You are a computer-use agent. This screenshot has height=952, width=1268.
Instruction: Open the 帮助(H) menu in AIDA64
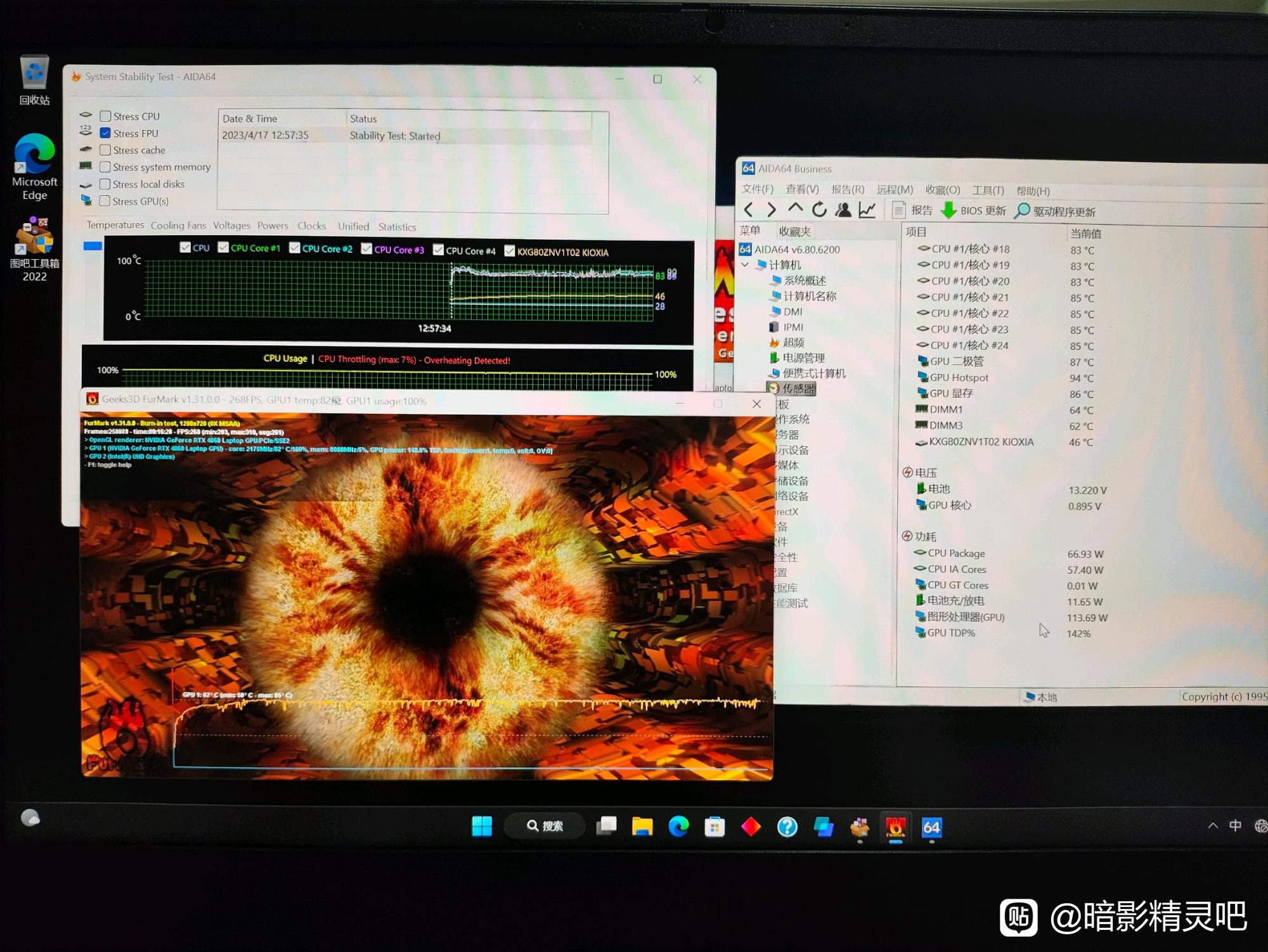(1033, 191)
